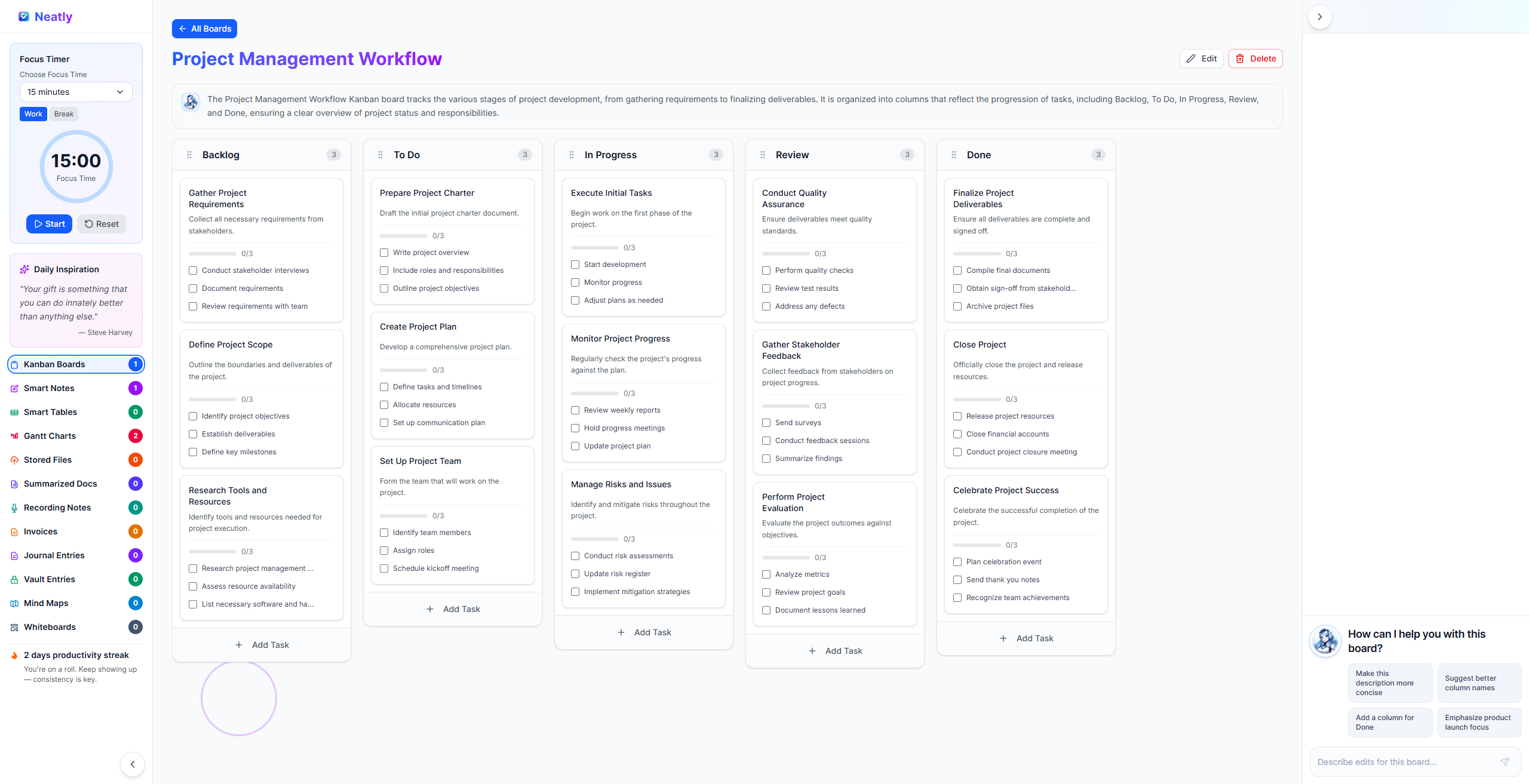Open the Kanban Boards section in sidebar
Image resolution: width=1529 pixels, height=784 pixels.
point(54,364)
